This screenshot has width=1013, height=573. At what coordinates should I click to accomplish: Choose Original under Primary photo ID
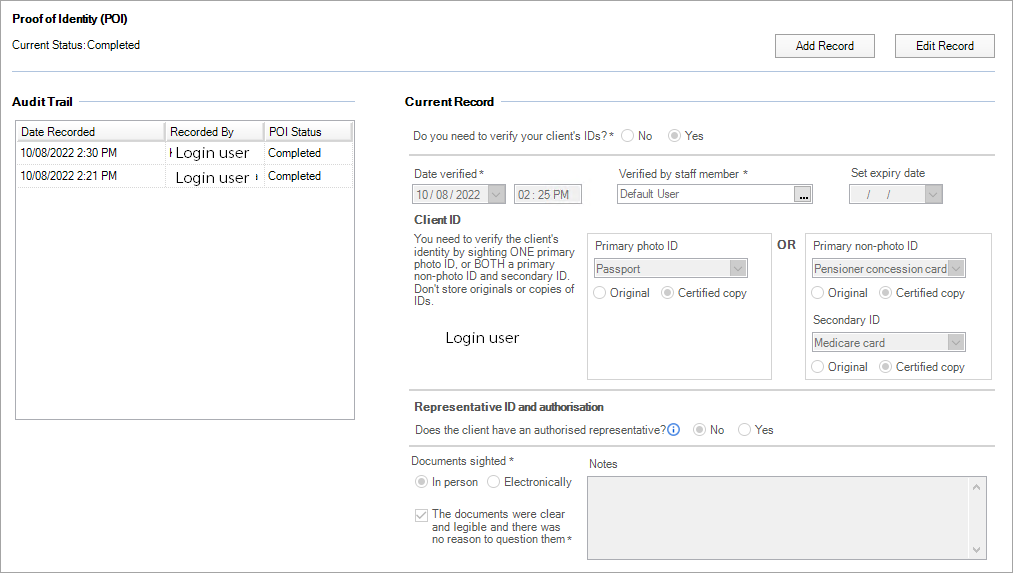600,293
